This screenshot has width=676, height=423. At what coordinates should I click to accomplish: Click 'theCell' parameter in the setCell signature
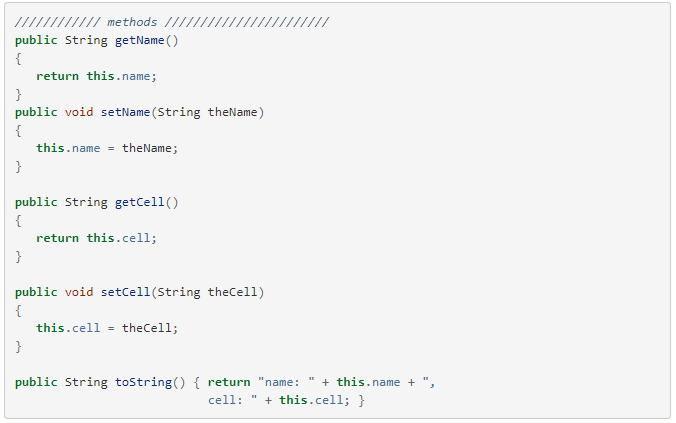[x=232, y=292]
